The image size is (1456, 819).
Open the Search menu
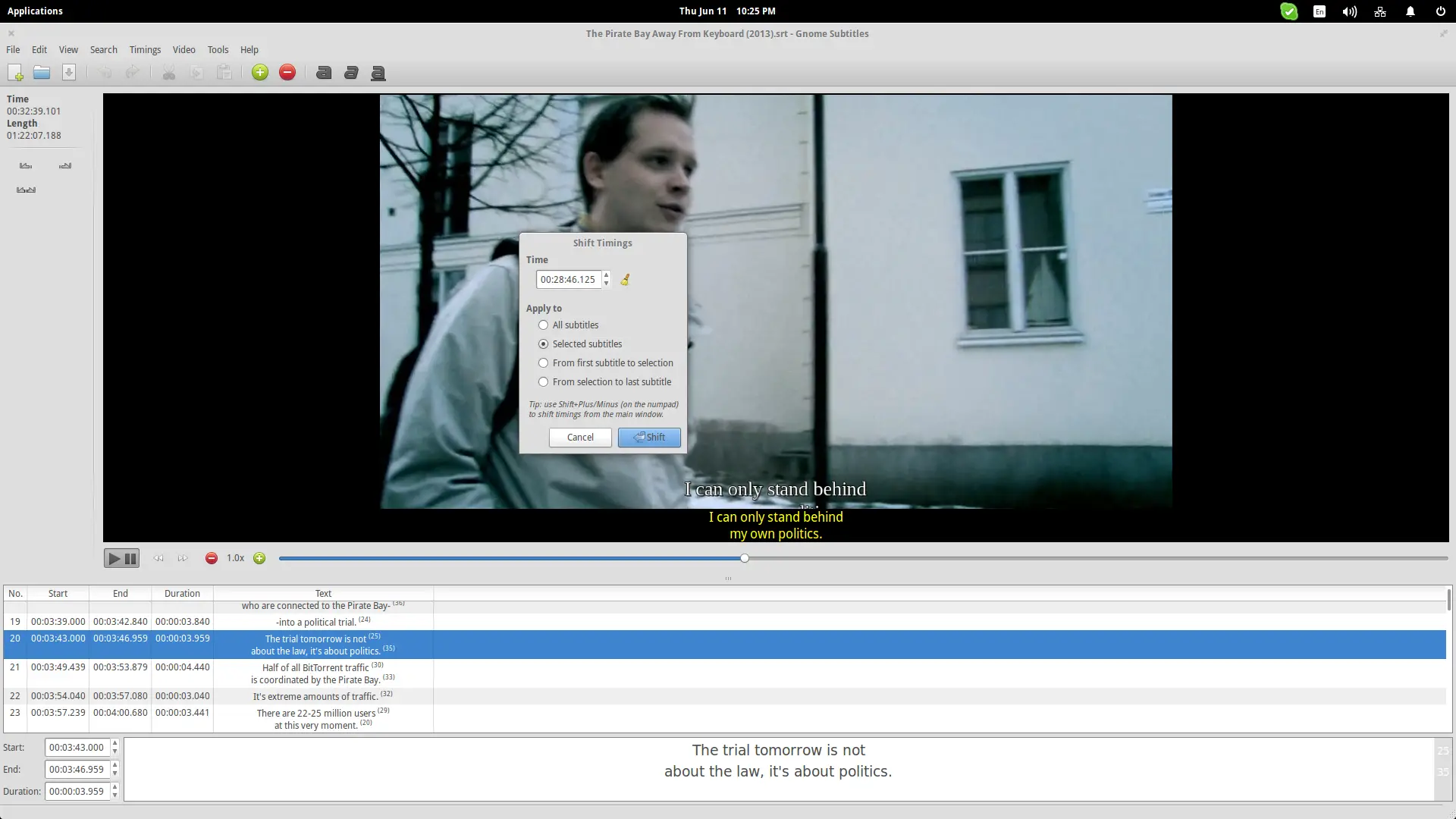(x=104, y=49)
